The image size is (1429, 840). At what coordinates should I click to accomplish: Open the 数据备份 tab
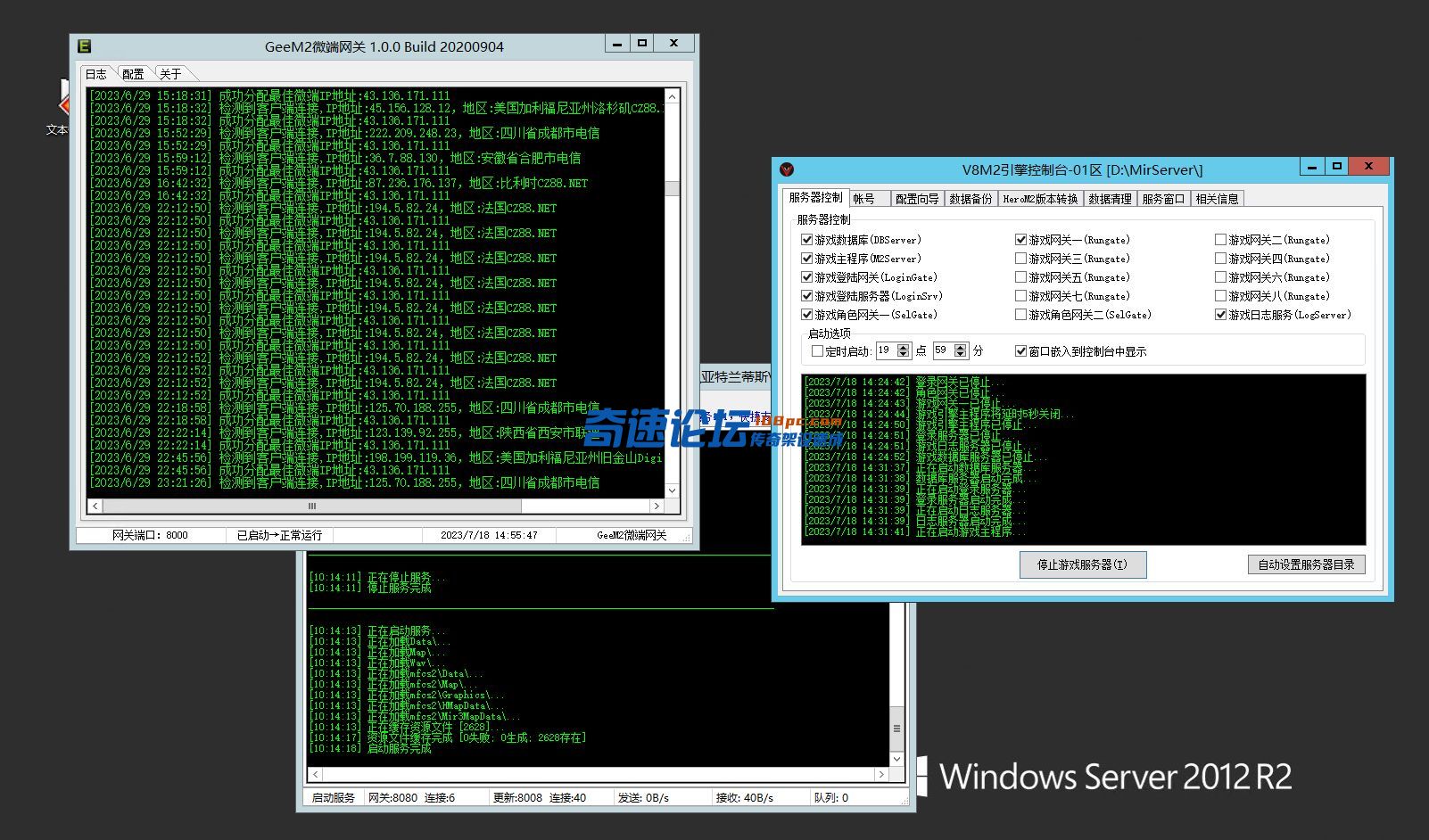[971, 199]
